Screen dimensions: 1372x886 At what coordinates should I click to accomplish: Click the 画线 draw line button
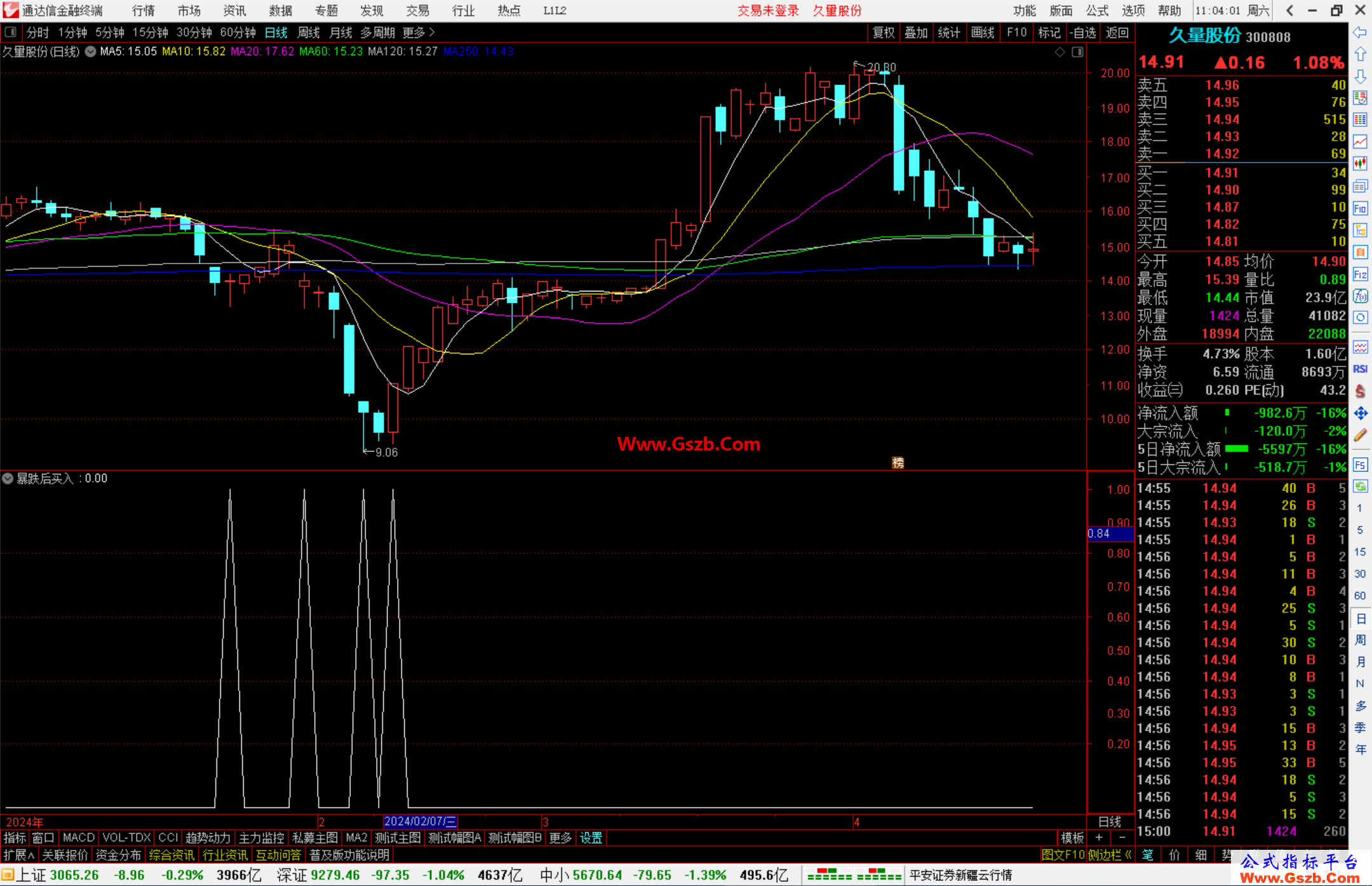click(983, 32)
